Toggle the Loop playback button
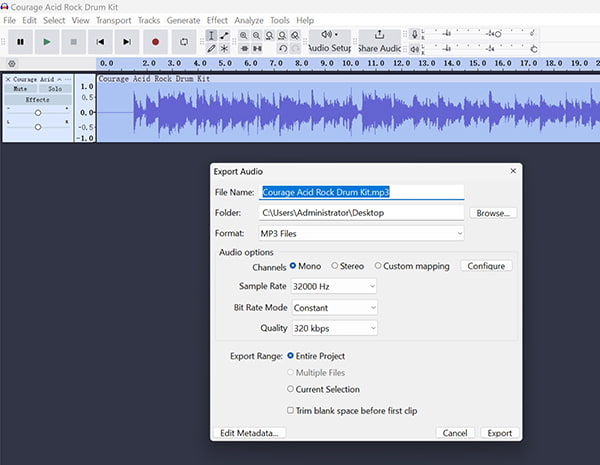 click(x=184, y=42)
